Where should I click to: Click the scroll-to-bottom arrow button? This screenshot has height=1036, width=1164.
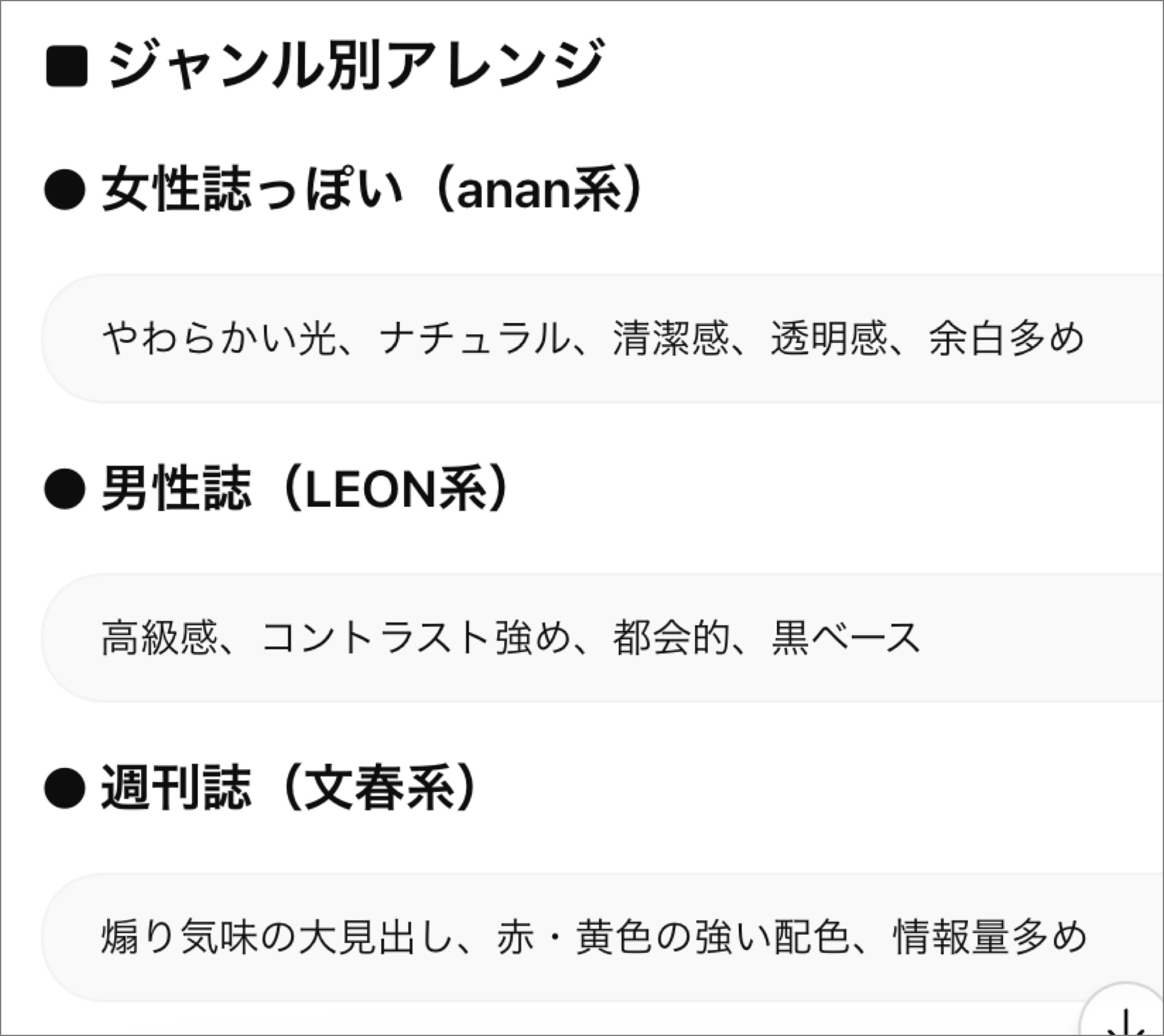pyautogui.click(x=1126, y=1017)
